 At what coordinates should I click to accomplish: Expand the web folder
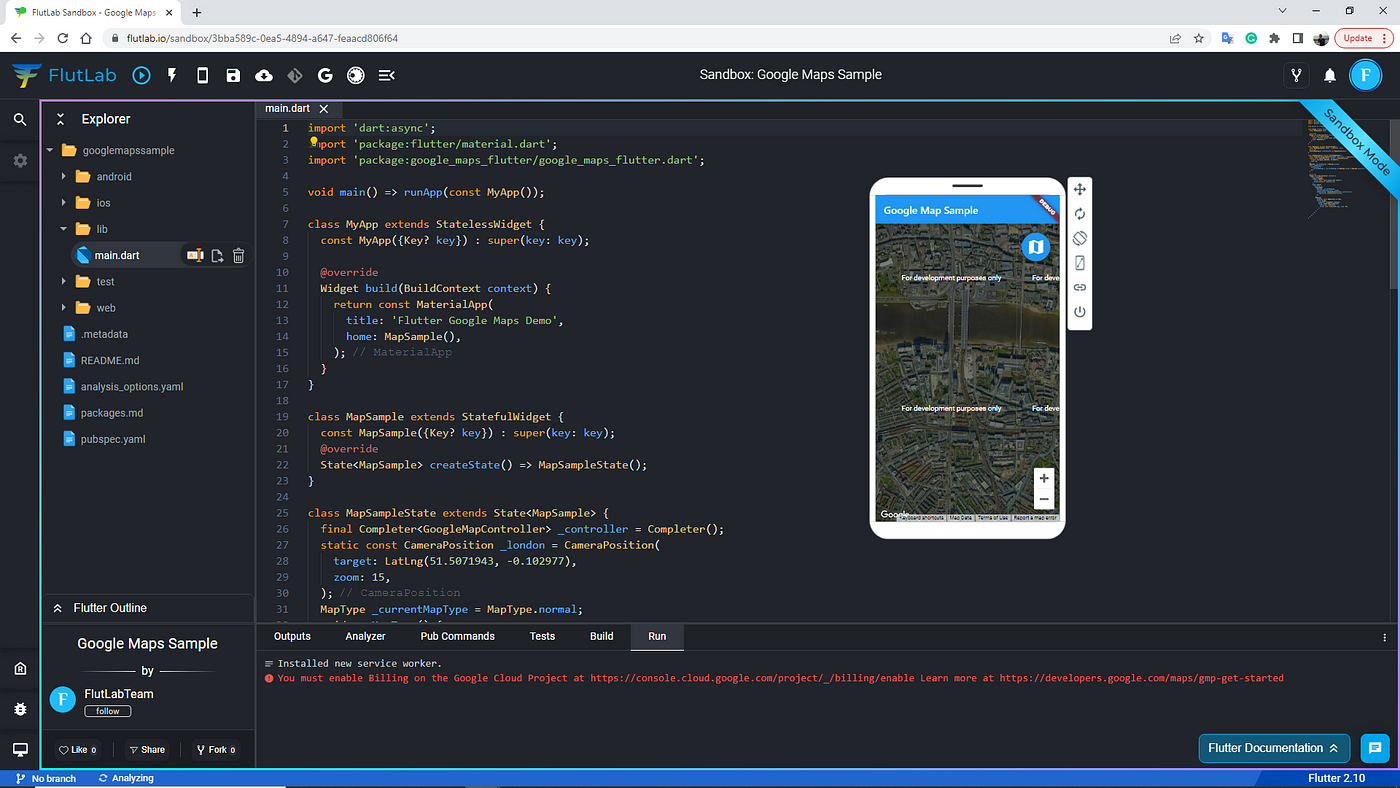[63, 308]
